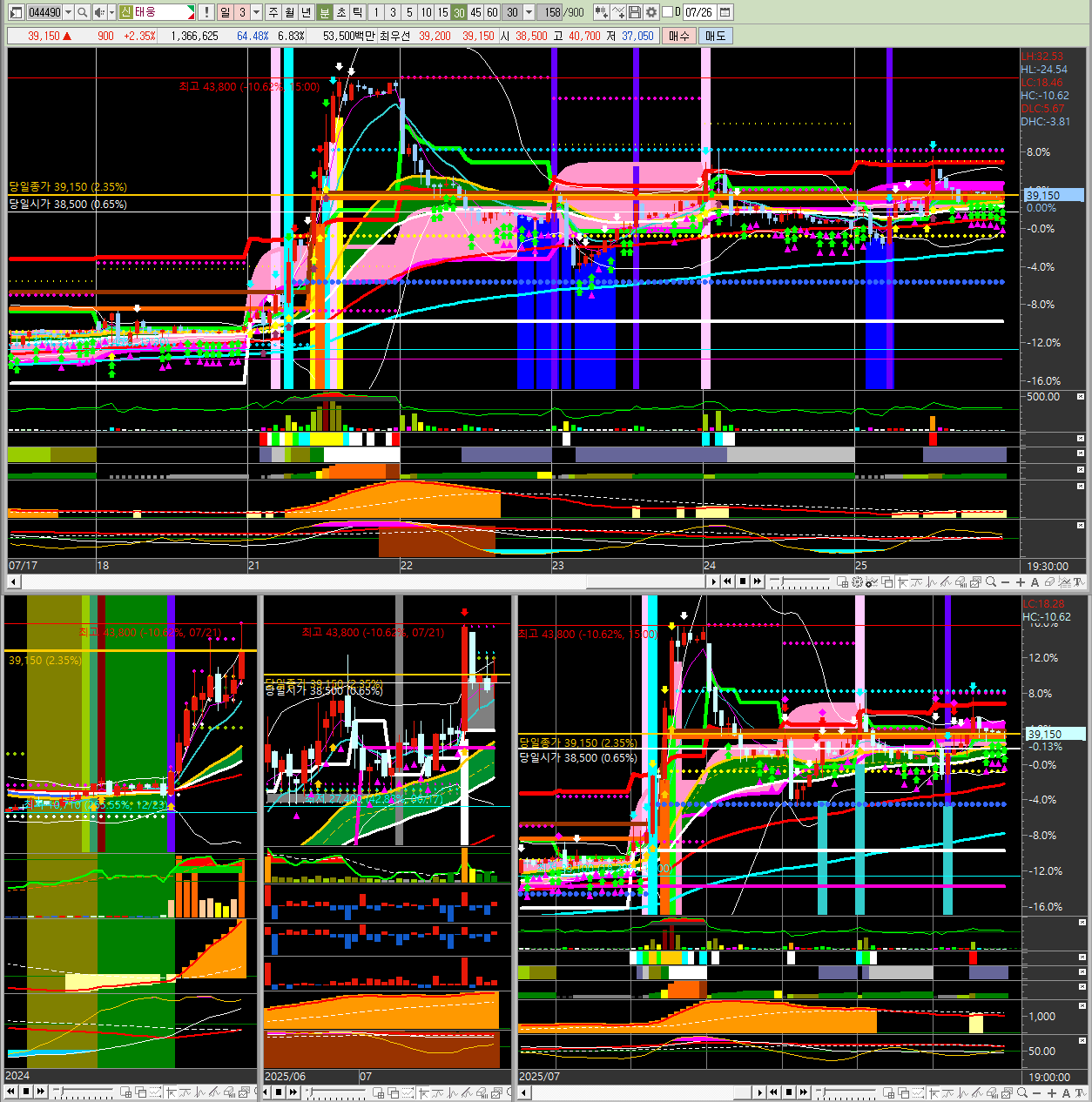Open the calendar date picker icon

pyautogui.click(x=725, y=12)
